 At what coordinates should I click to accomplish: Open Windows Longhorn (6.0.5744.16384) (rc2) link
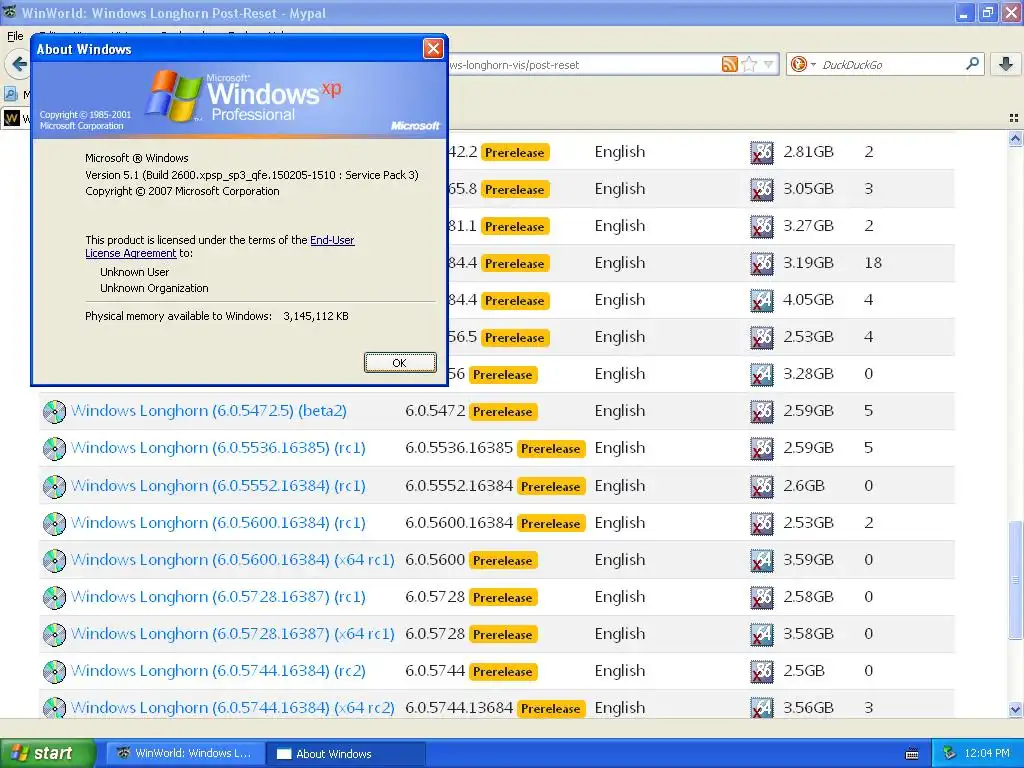218,671
